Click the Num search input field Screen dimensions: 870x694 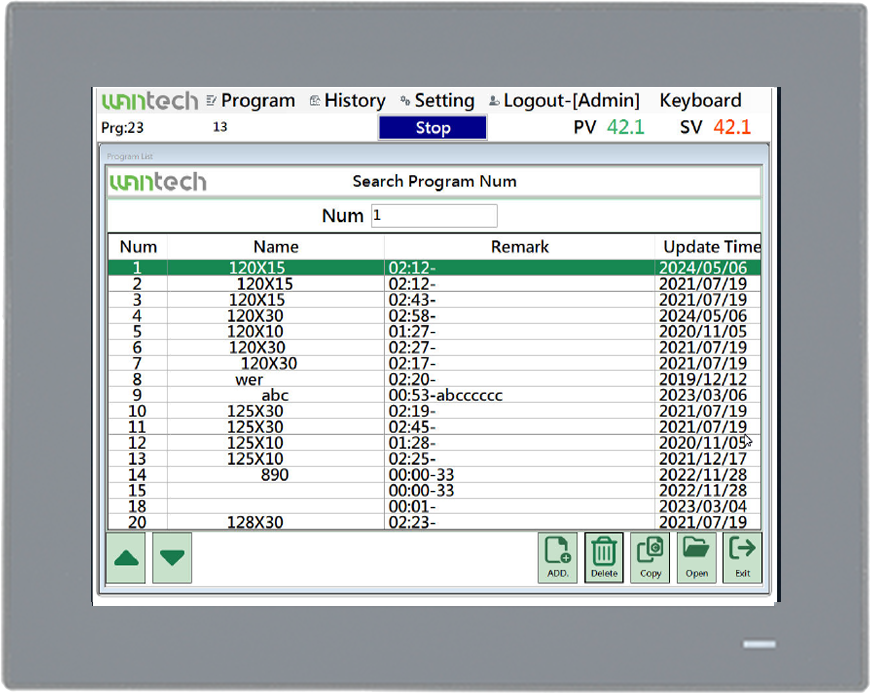434,216
